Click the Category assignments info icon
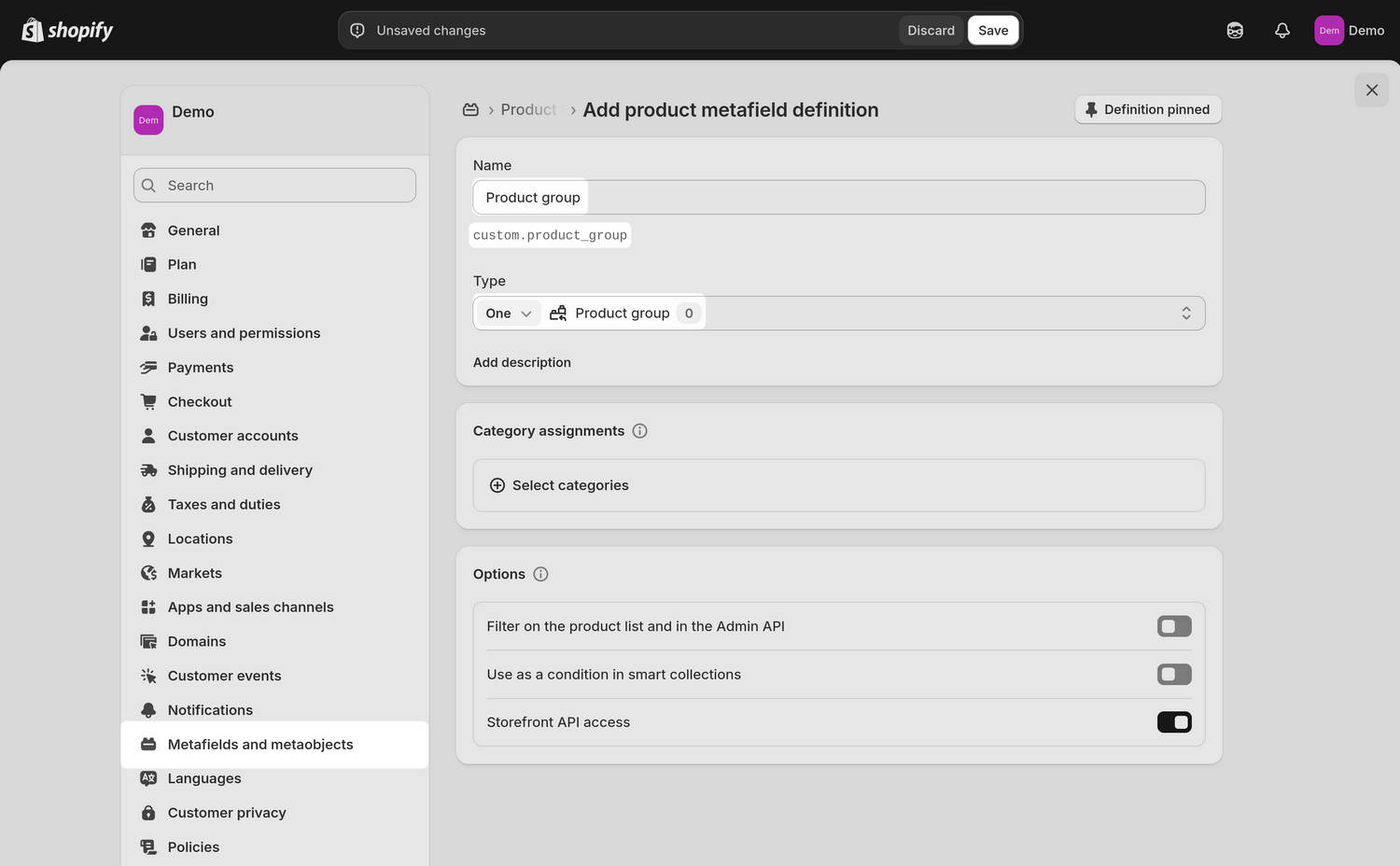This screenshot has height=866, width=1400. [639, 430]
